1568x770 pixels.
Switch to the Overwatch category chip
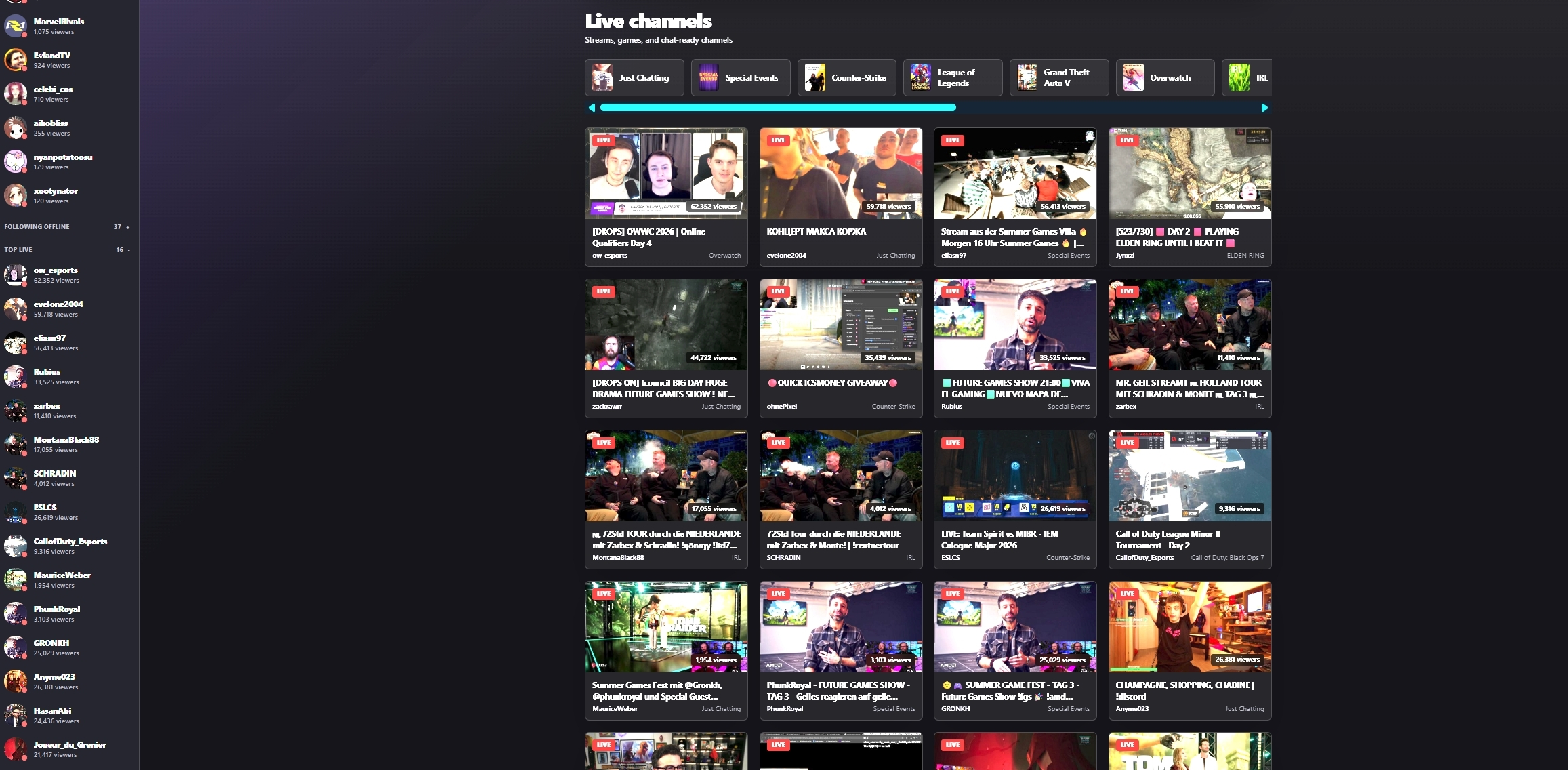[x=1165, y=78]
